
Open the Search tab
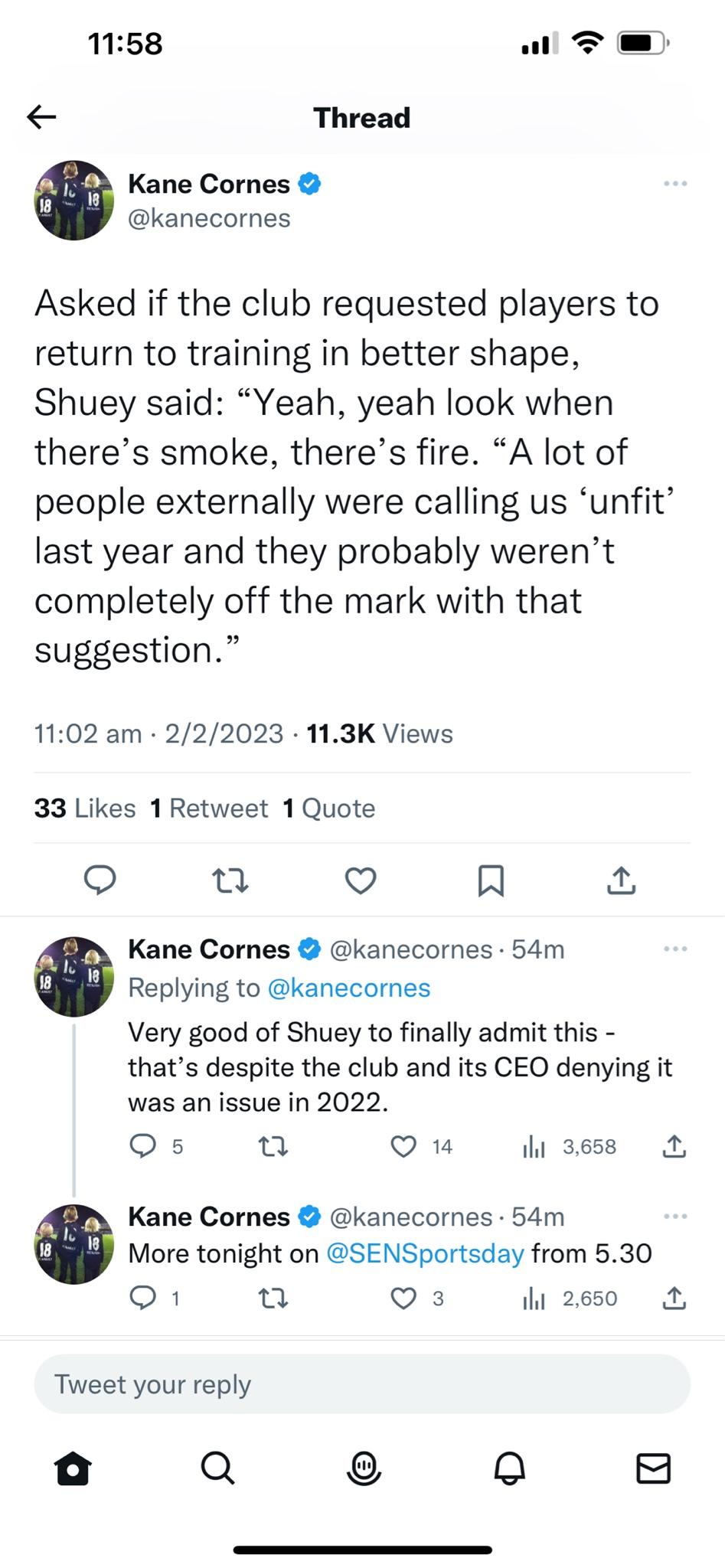[217, 1468]
